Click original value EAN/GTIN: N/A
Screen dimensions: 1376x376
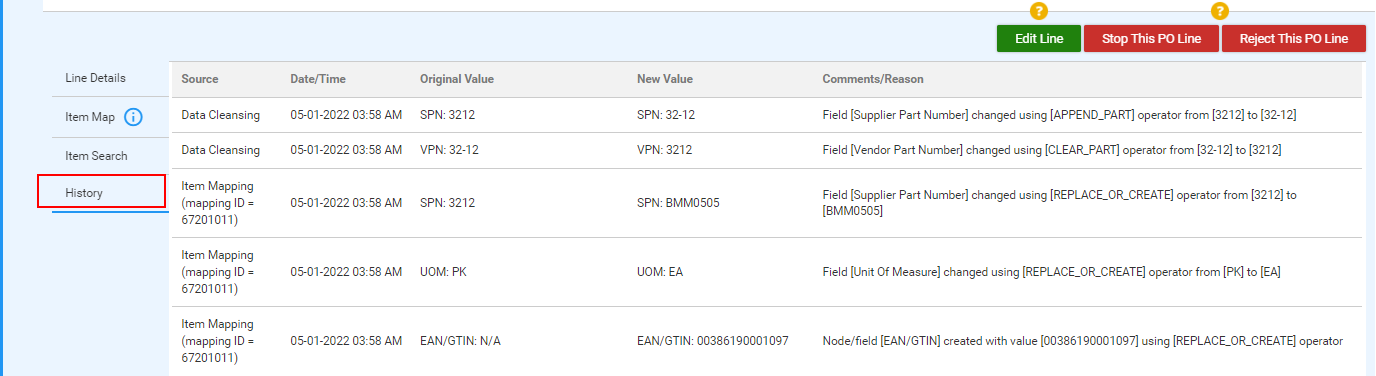460,341
